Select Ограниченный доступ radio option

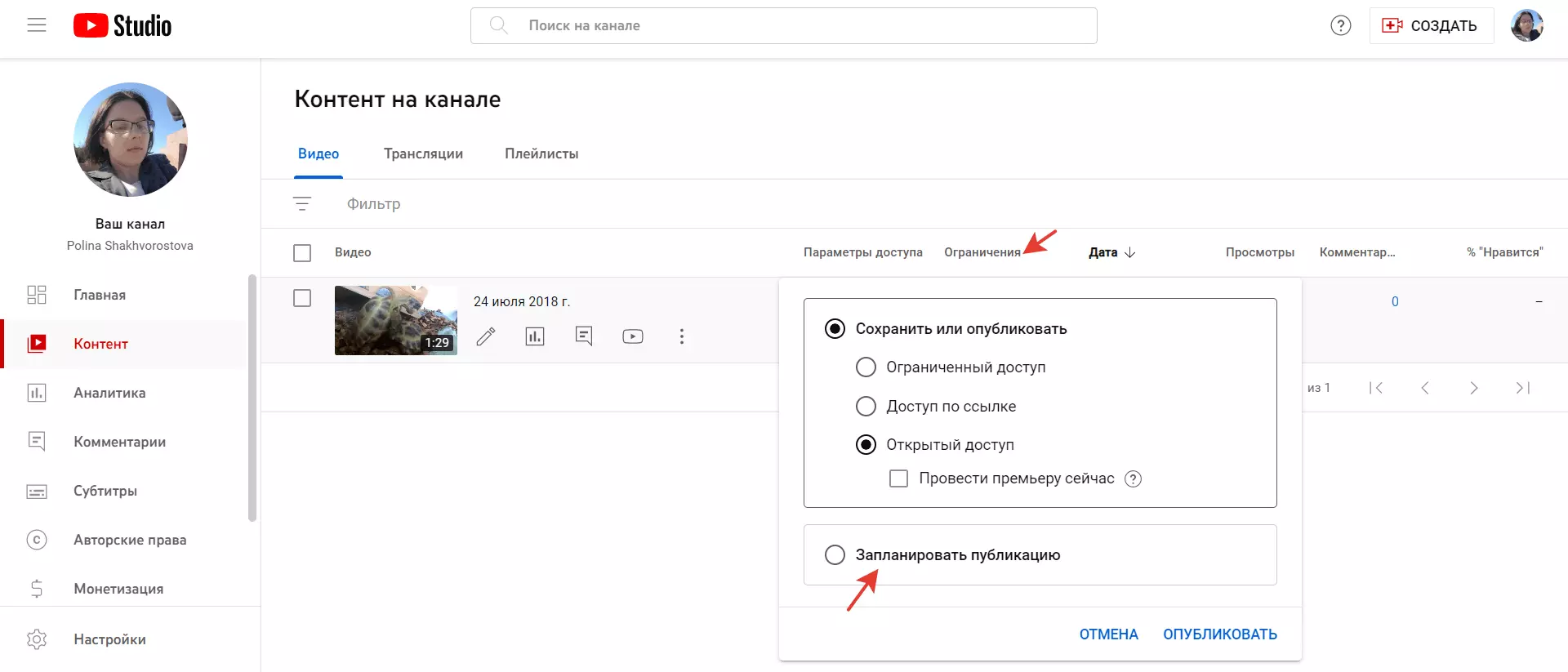point(866,367)
